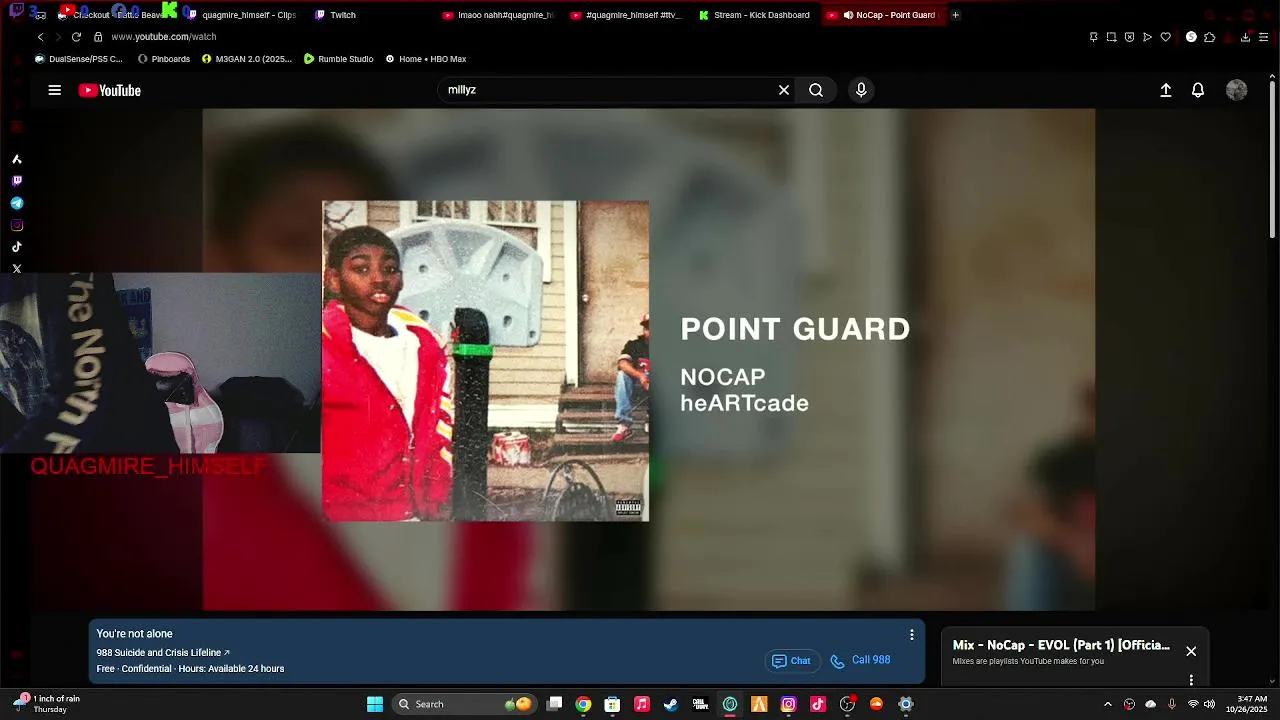Open M3GAN 2.0 bookmark
The height and width of the screenshot is (720, 1280).
tap(247, 59)
